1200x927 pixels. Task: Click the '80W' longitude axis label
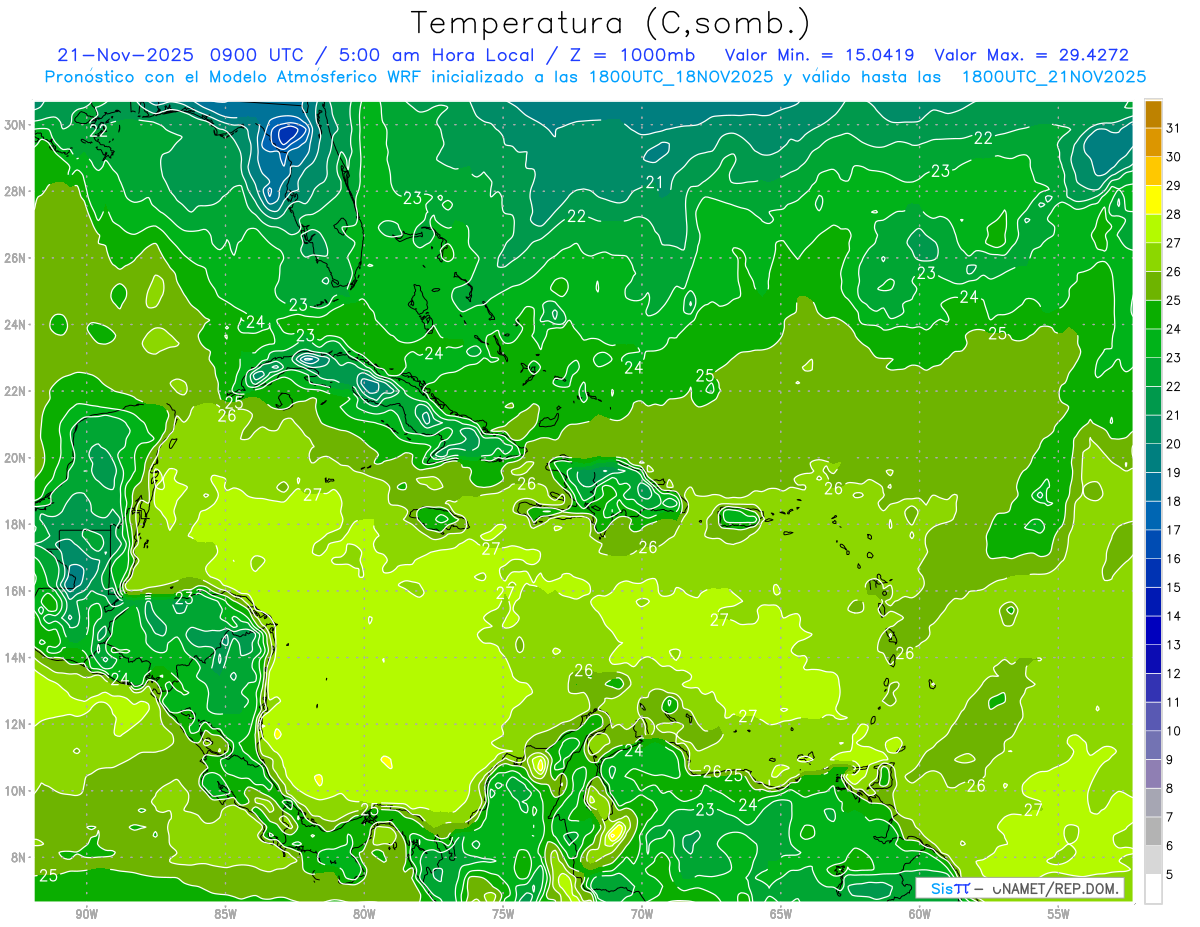tap(364, 914)
